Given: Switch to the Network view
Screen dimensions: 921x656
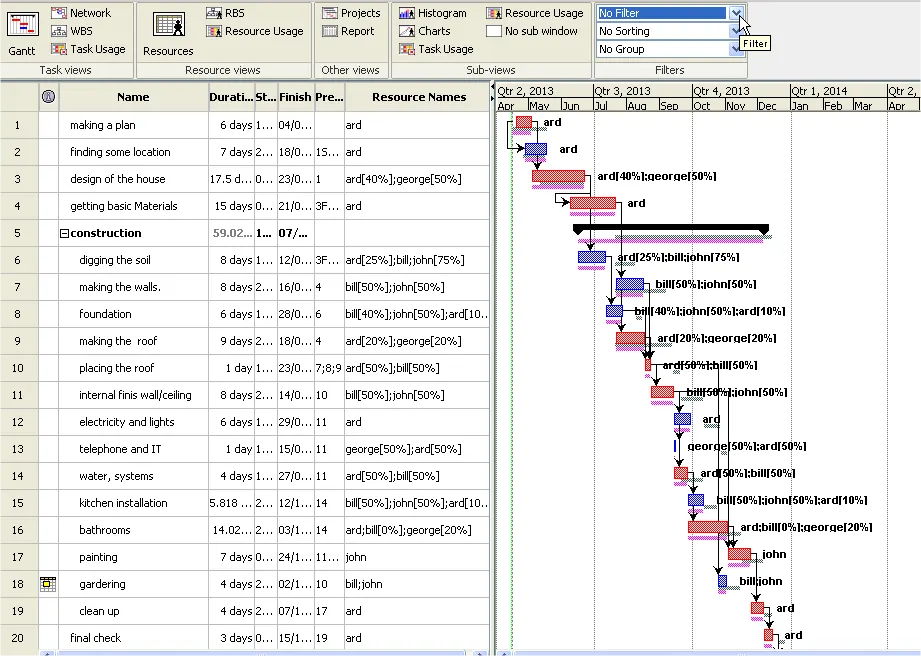Looking at the screenshot, I should pos(81,13).
